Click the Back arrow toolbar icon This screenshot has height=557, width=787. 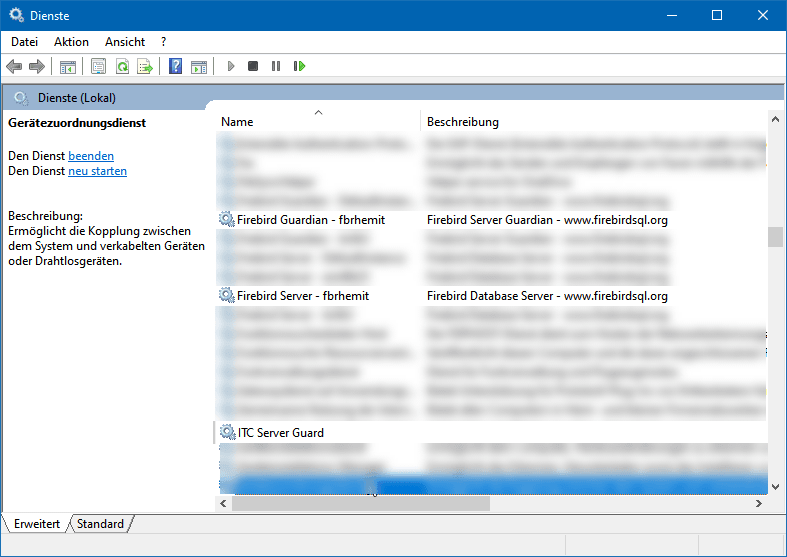14,67
